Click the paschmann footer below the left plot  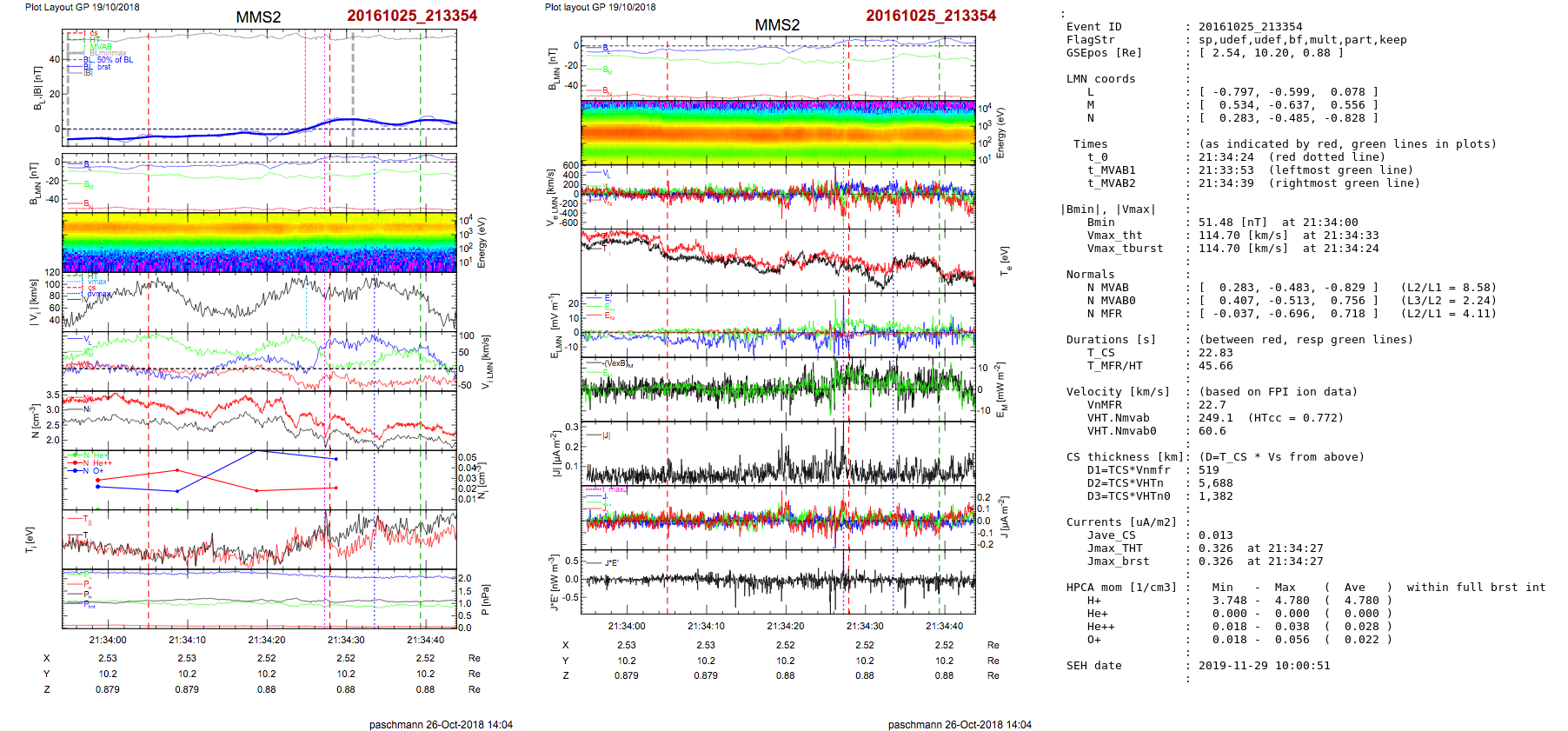tap(441, 724)
